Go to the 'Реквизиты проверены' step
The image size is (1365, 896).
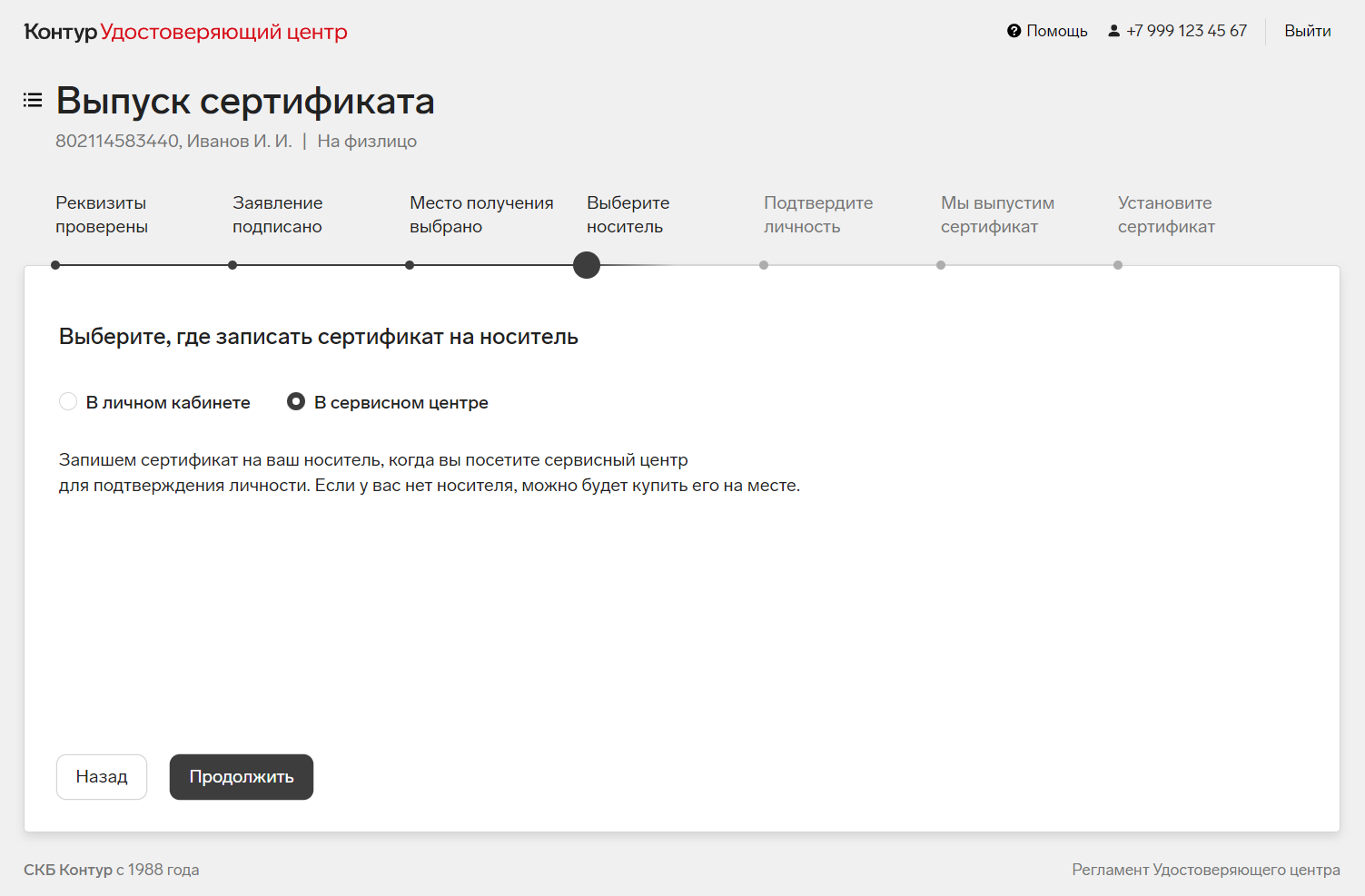(x=101, y=214)
